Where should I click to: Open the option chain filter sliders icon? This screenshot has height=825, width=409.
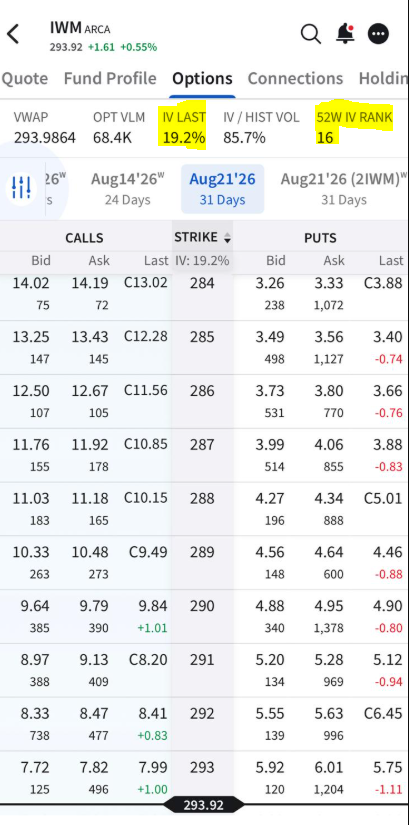(21, 187)
